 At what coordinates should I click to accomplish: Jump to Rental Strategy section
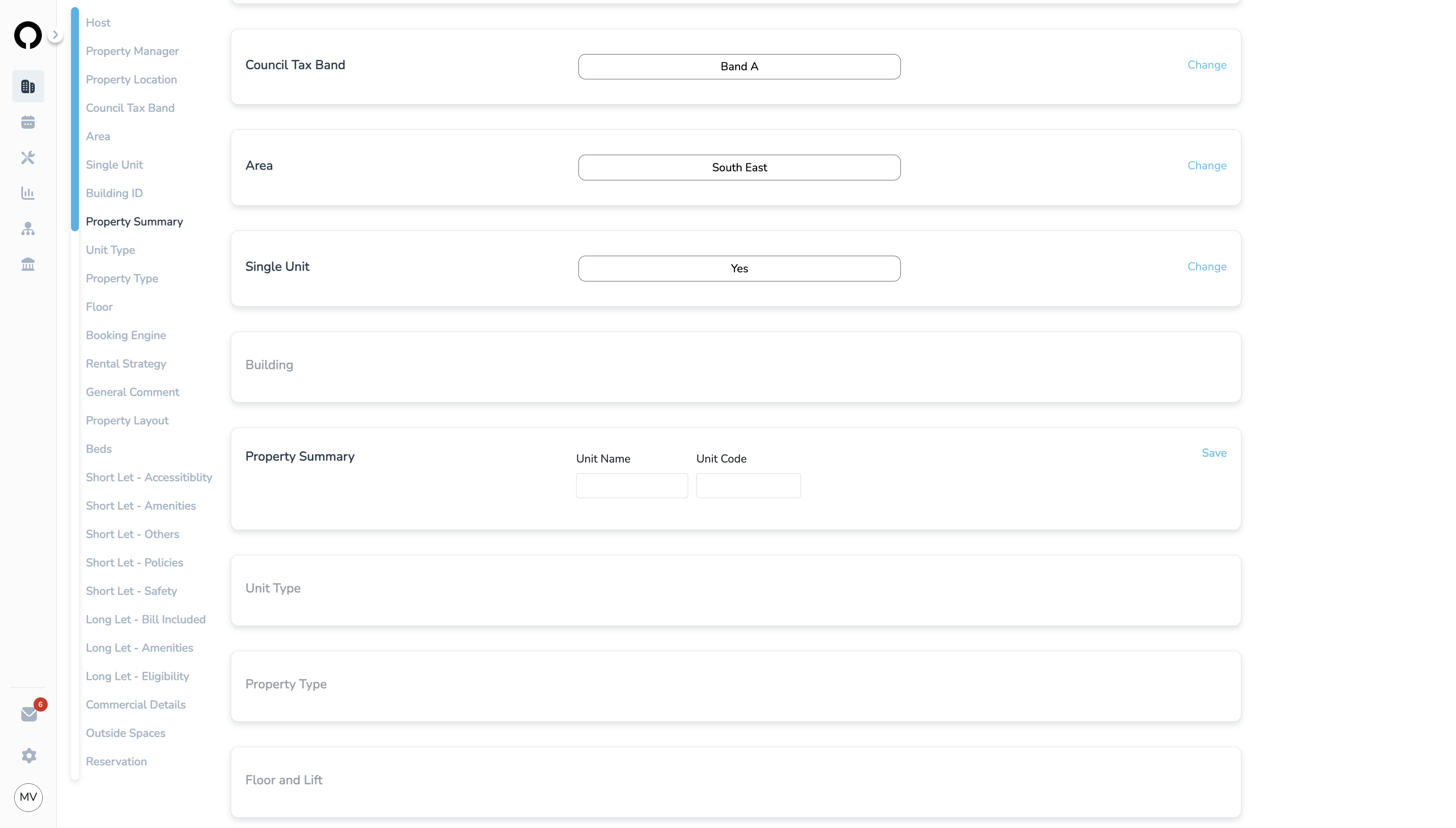[125, 364]
